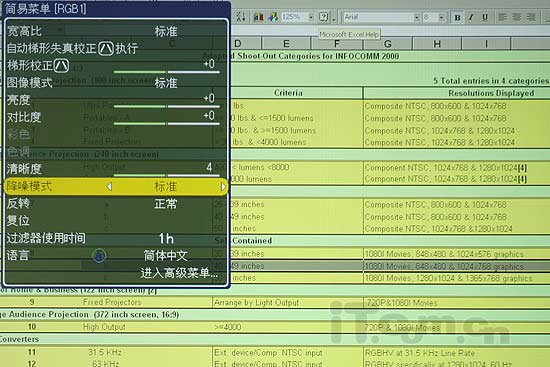Image resolution: width=550 pixels, height=367 pixels.
Task: Select column G header
Action: [x=388, y=44]
